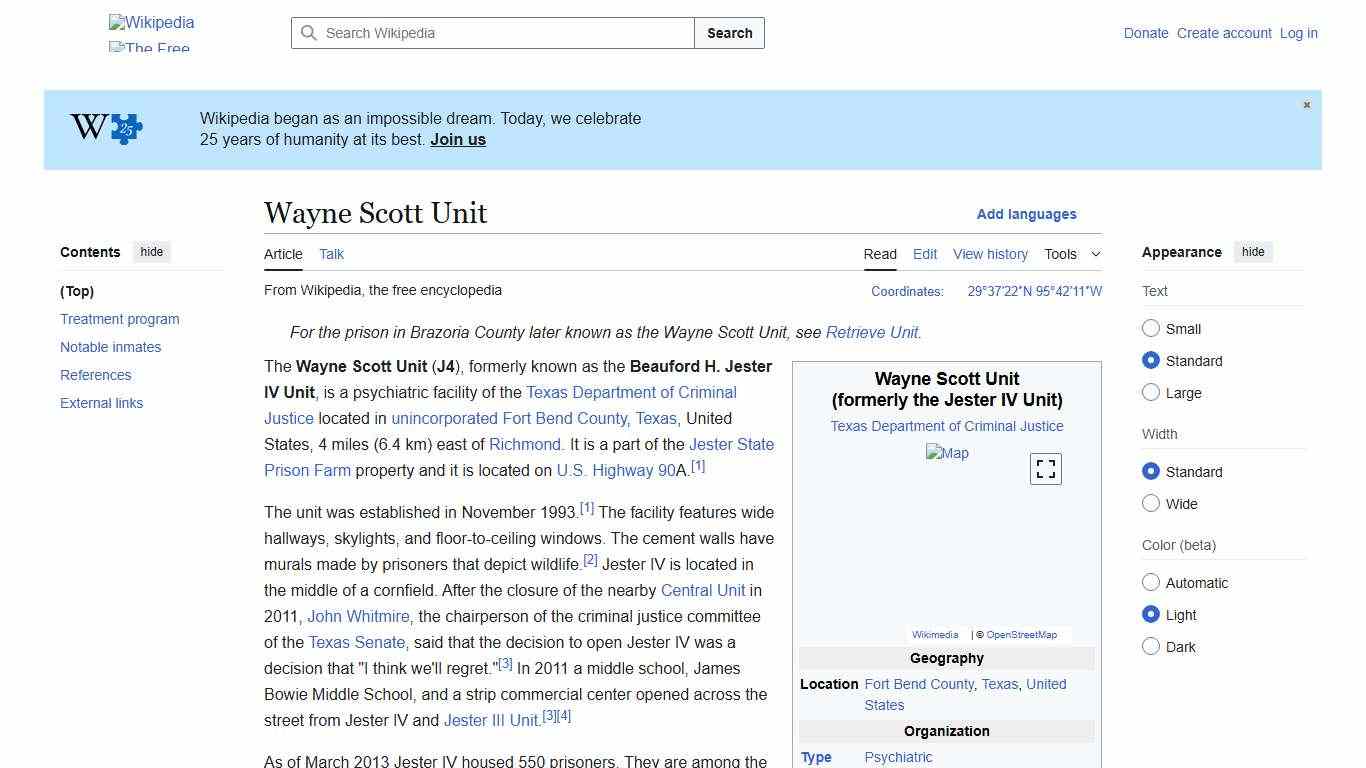Select the Automatic color option
Viewport: 1366px width, 768px height.
pos(1151,582)
